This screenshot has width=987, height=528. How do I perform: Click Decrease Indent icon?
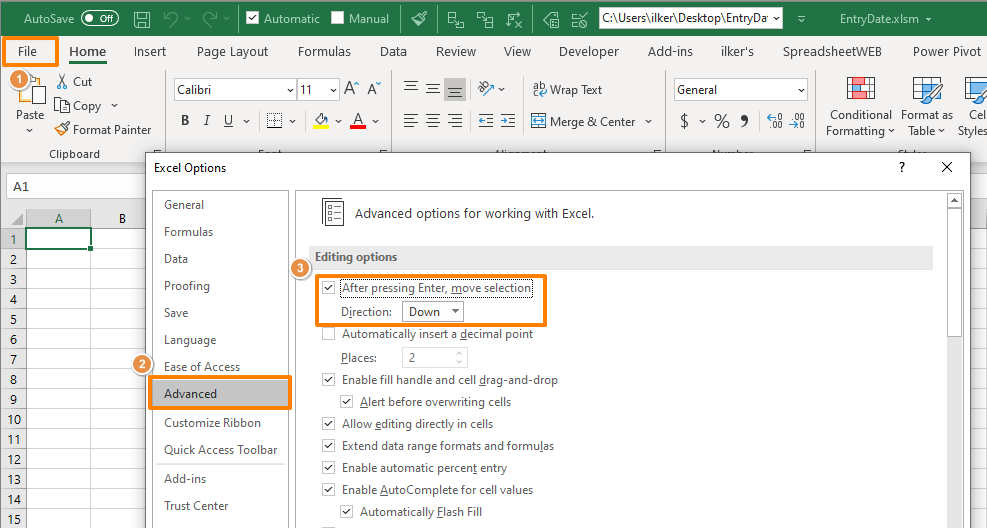point(485,120)
